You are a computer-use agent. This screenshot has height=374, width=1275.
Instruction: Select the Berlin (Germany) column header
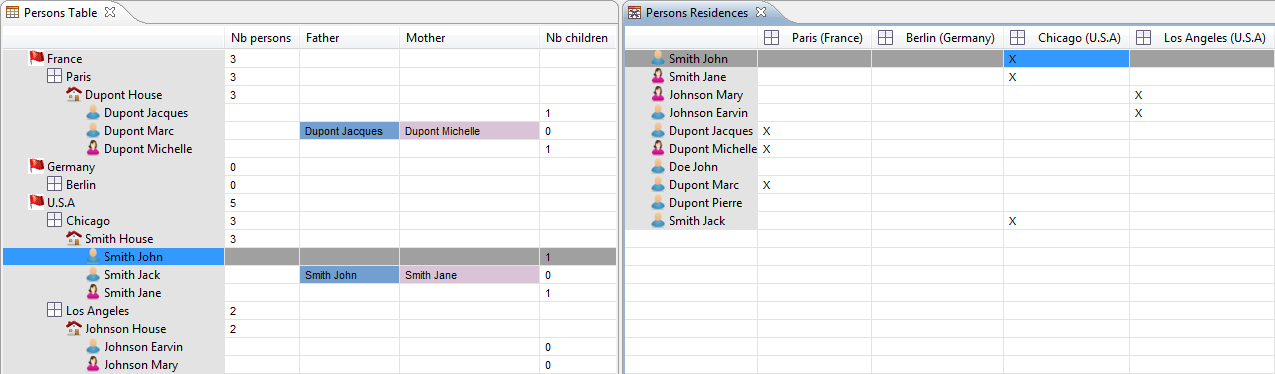937,38
